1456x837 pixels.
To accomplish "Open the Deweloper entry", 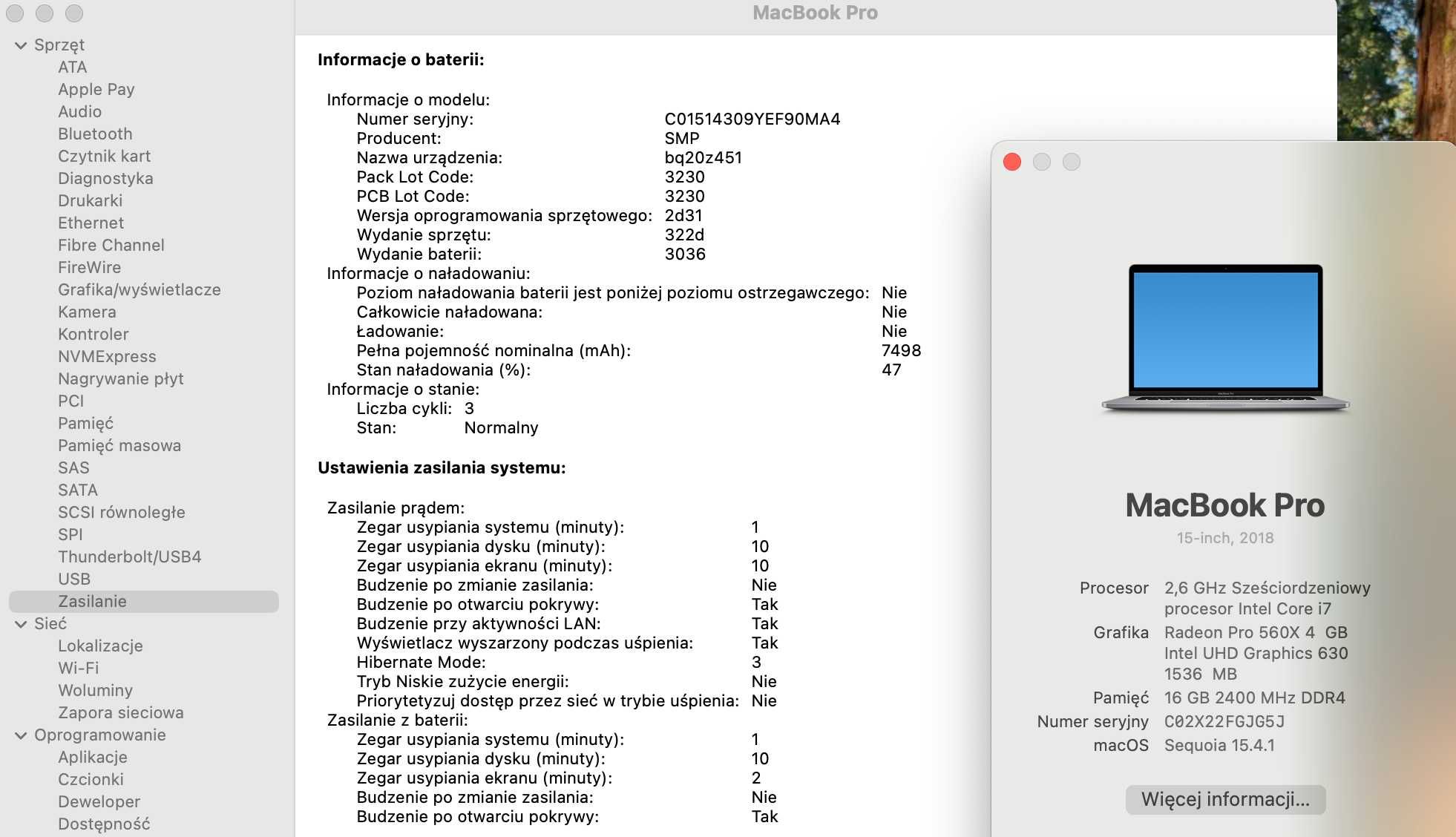I will click(99, 801).
